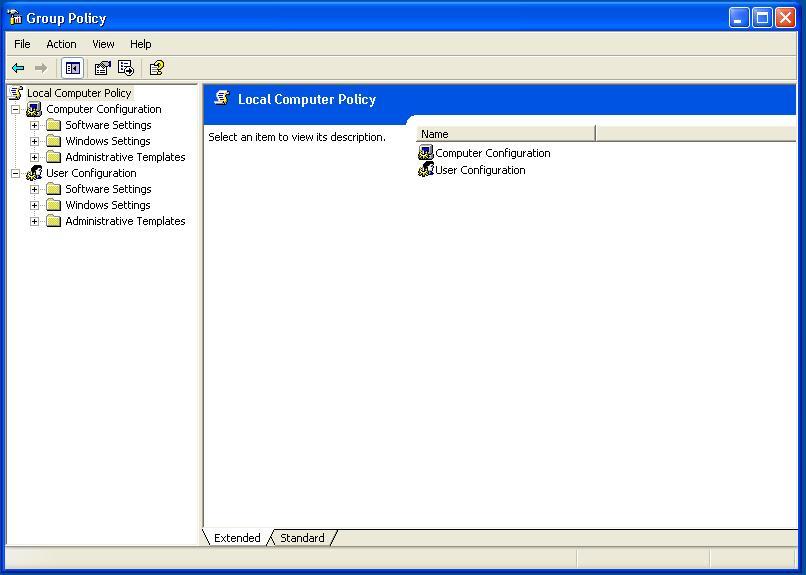Expand Administrative Templates under Computer Configuration
Screen dimensions: 806x575
pyautogui.click(x=34, y=157)
